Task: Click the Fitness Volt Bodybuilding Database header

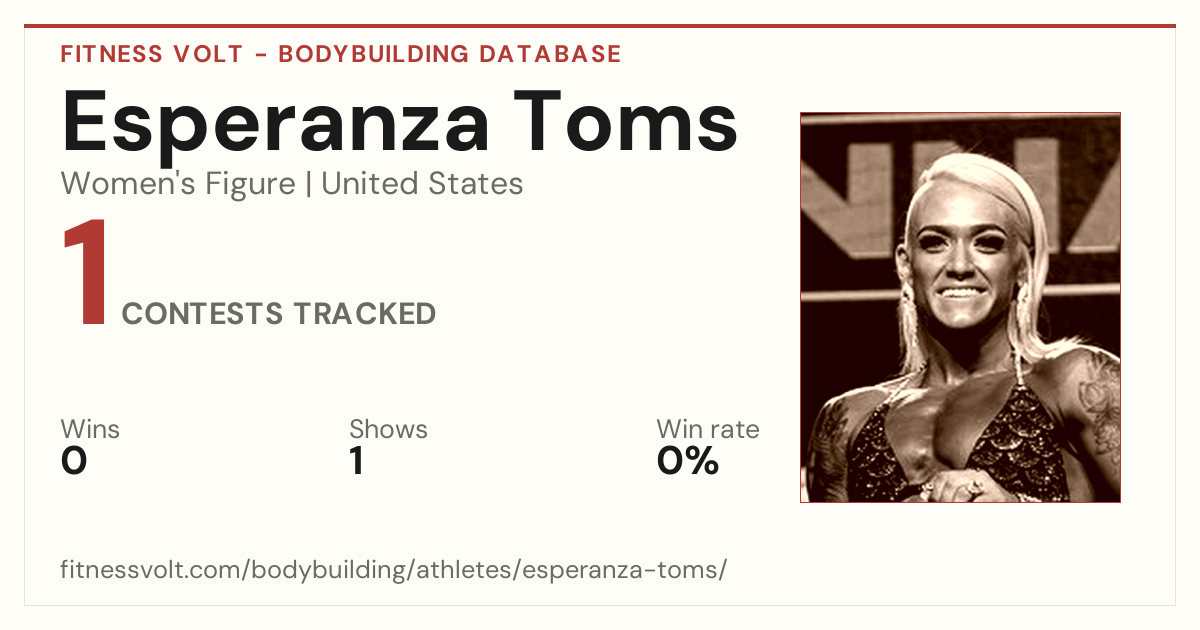Action: pyautogui.click(x=341, y=54)
